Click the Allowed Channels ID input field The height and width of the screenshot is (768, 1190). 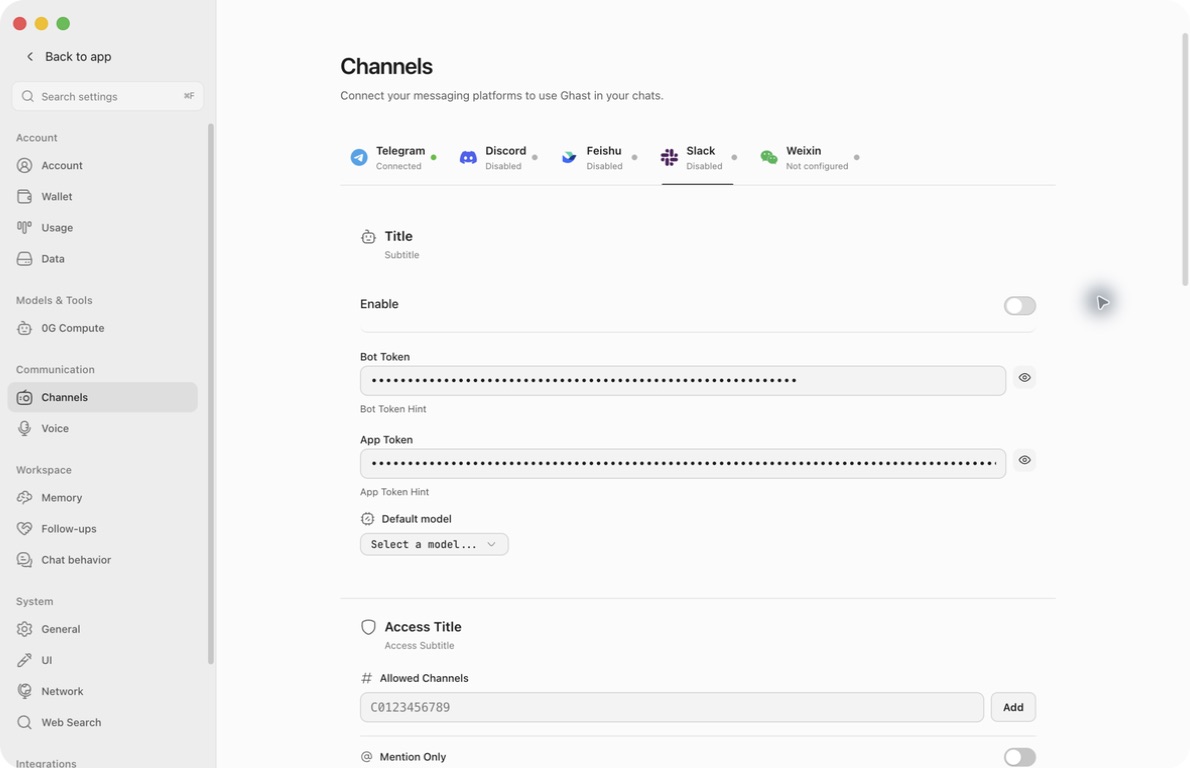click(672, 707)
